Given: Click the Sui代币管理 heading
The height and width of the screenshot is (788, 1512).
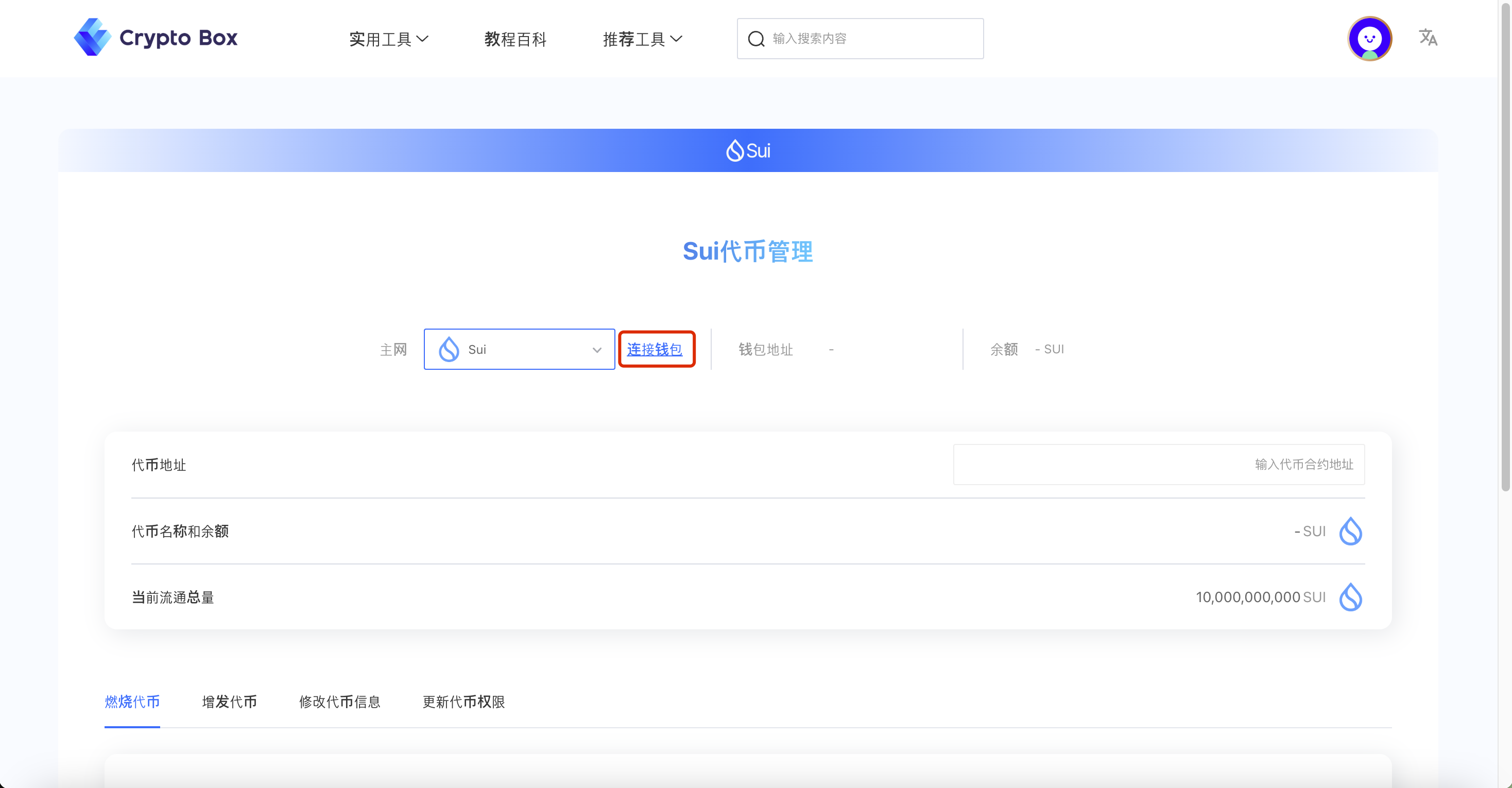Looking at the screenshot, I should 748,251.
